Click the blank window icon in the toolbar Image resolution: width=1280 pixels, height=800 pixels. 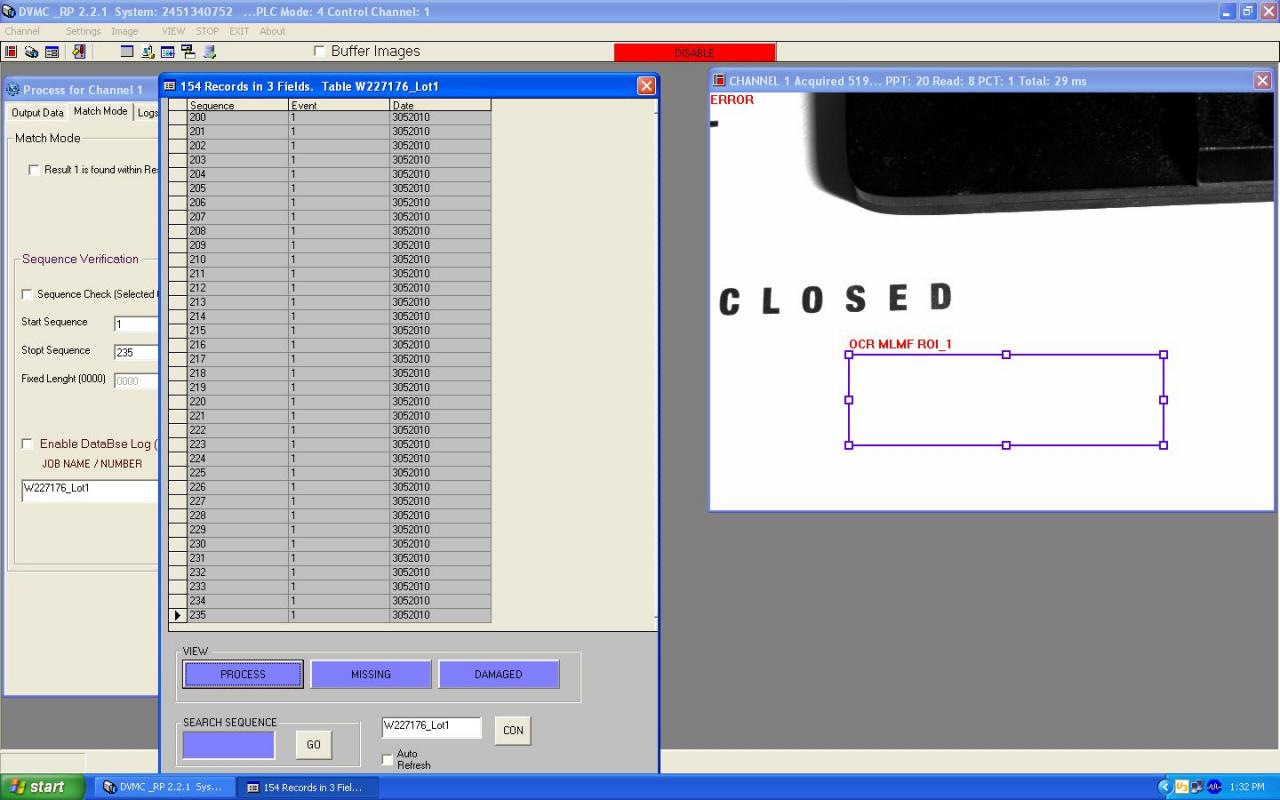(127, 52)
